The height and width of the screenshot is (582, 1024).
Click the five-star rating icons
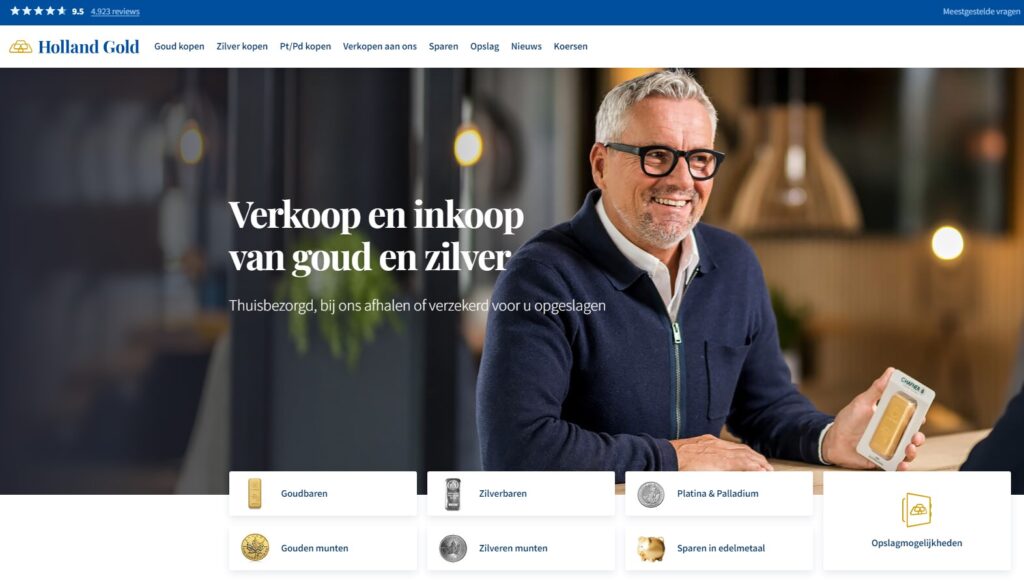39,11
